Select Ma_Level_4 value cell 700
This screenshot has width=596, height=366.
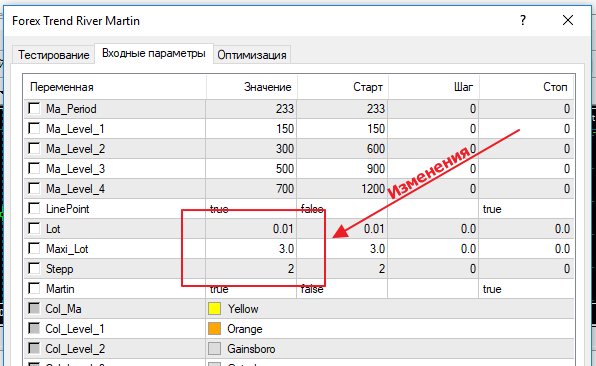251,189
